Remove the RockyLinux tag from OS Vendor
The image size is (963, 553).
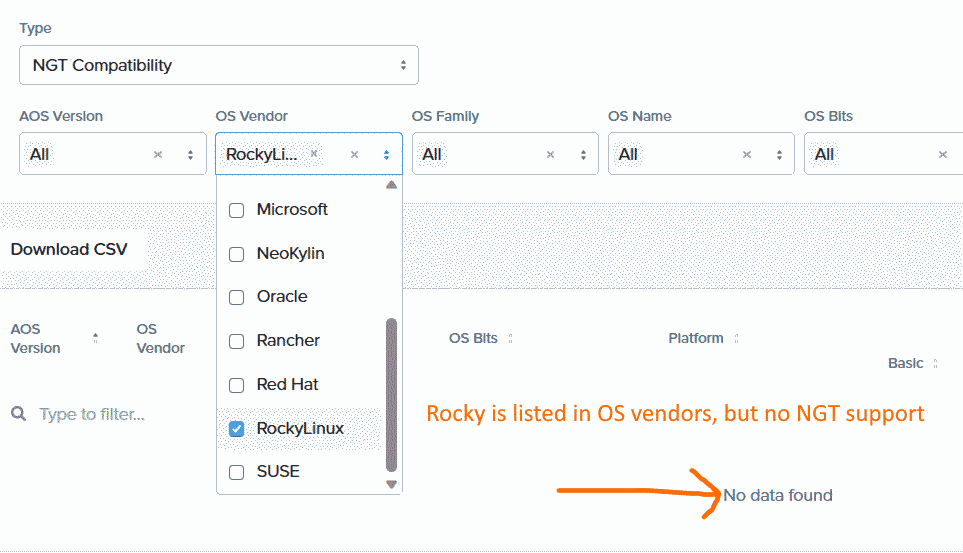pyautogui.click(x=314, y=154)
